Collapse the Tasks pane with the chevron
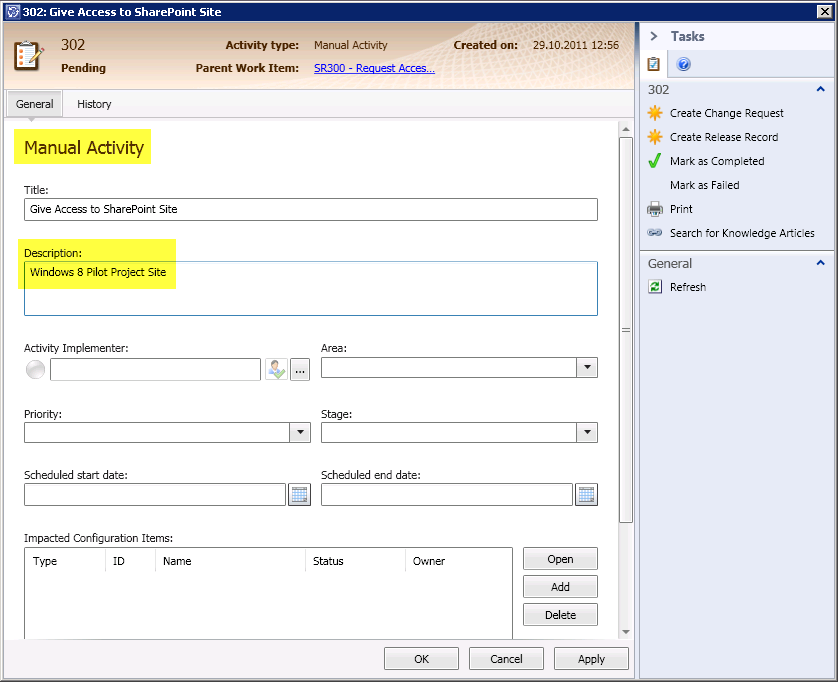The width and height of the screenshot is (838, 682). [654, 36]
